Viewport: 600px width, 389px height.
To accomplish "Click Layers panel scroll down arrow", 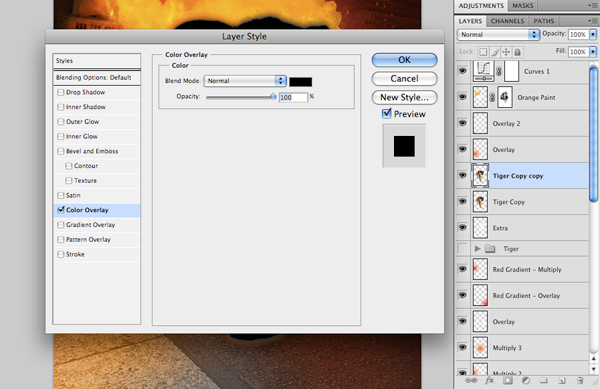I will (593, 369).
